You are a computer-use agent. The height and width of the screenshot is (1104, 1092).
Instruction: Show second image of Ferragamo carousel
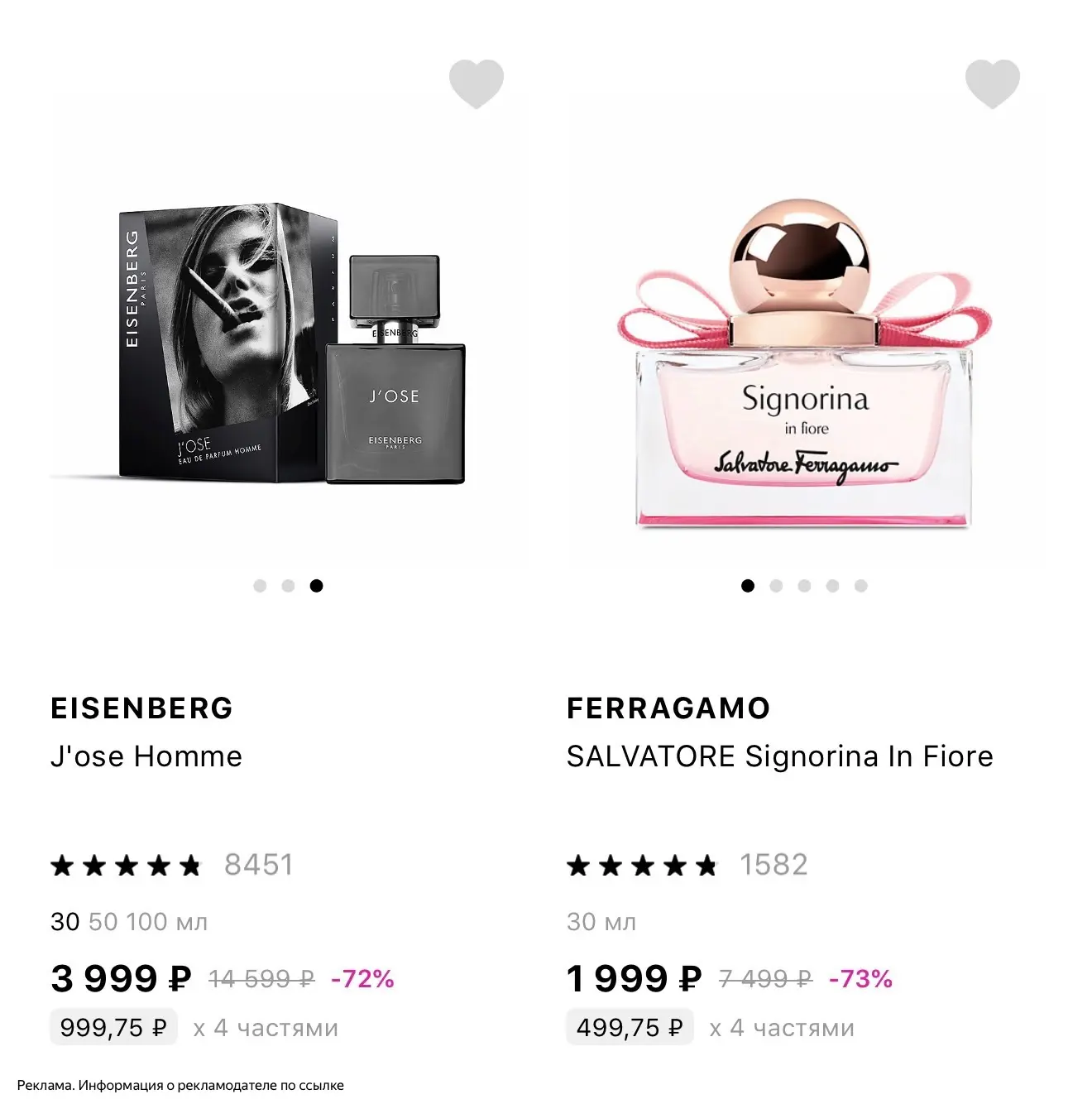tap(776, 586)
